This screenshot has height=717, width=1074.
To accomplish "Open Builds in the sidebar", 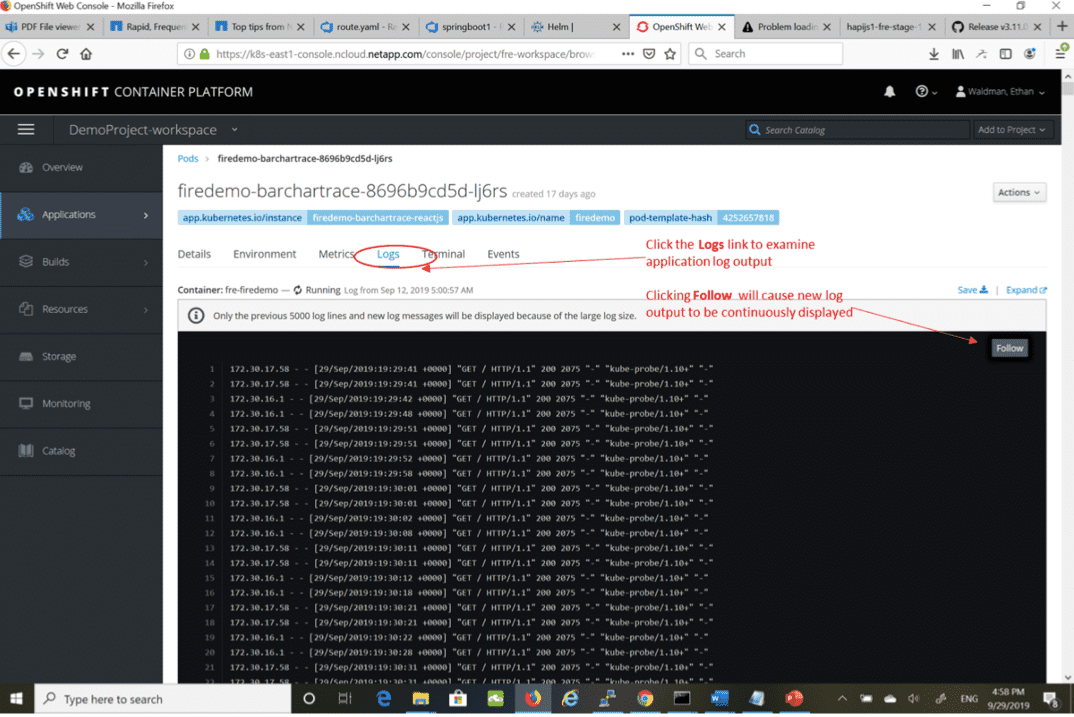I will click(26, 262).
